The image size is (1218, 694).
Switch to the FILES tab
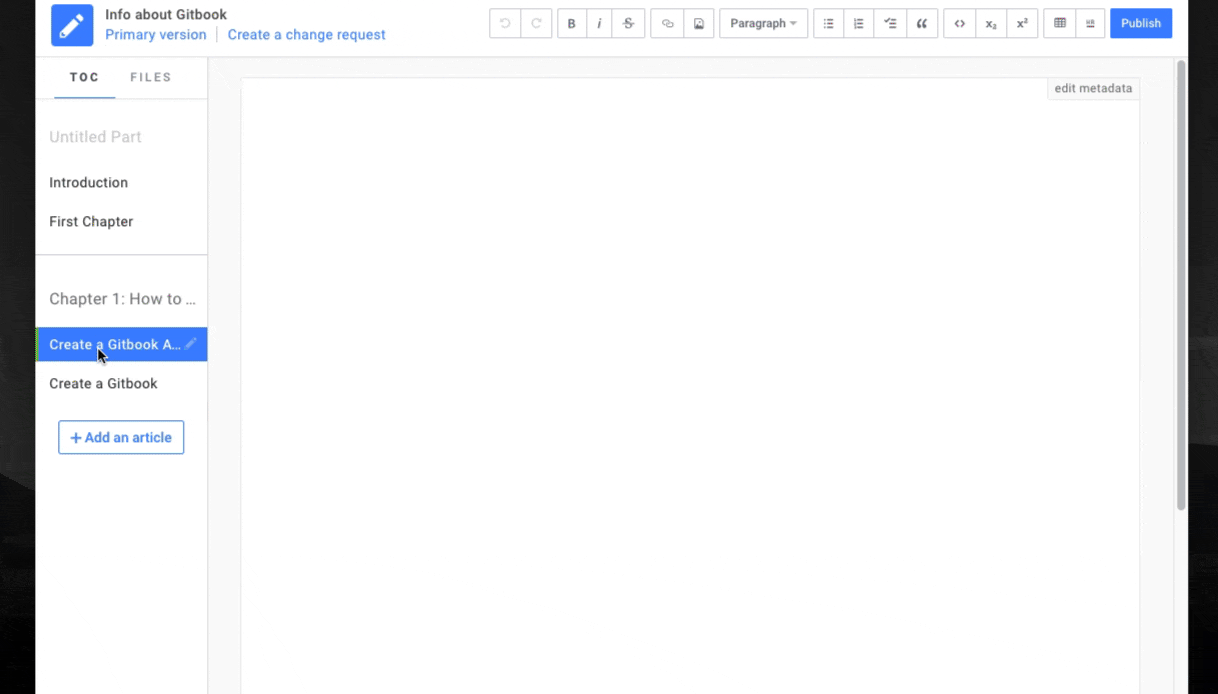pos(151,77)
